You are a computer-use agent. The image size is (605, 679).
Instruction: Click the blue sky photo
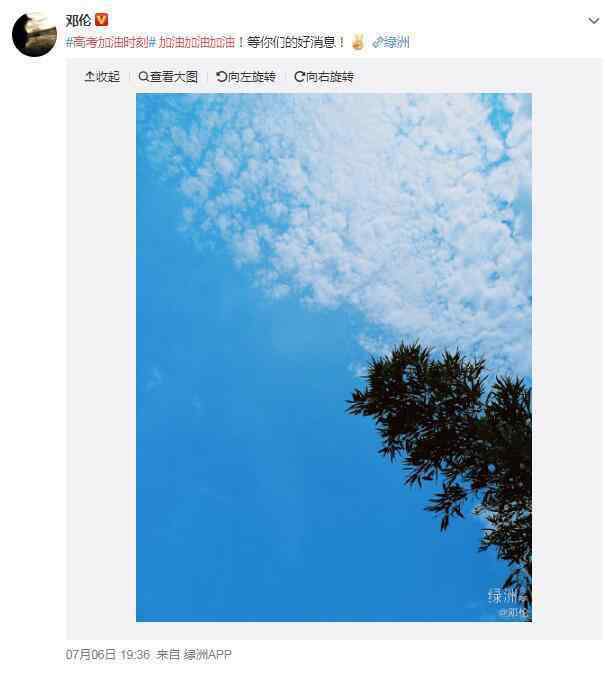coord(334,358)
